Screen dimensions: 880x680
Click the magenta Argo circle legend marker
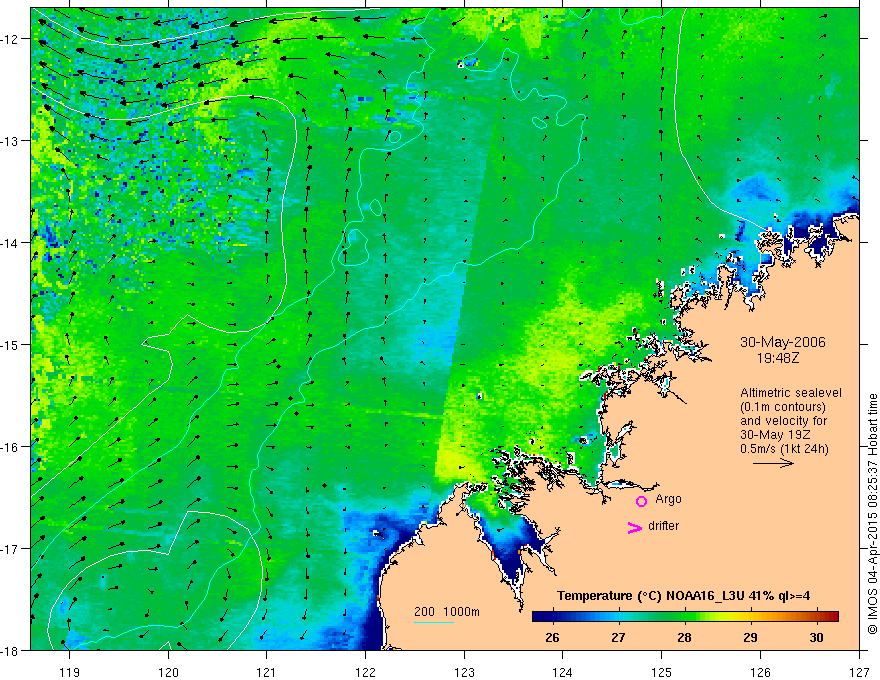tap(641, 501)
